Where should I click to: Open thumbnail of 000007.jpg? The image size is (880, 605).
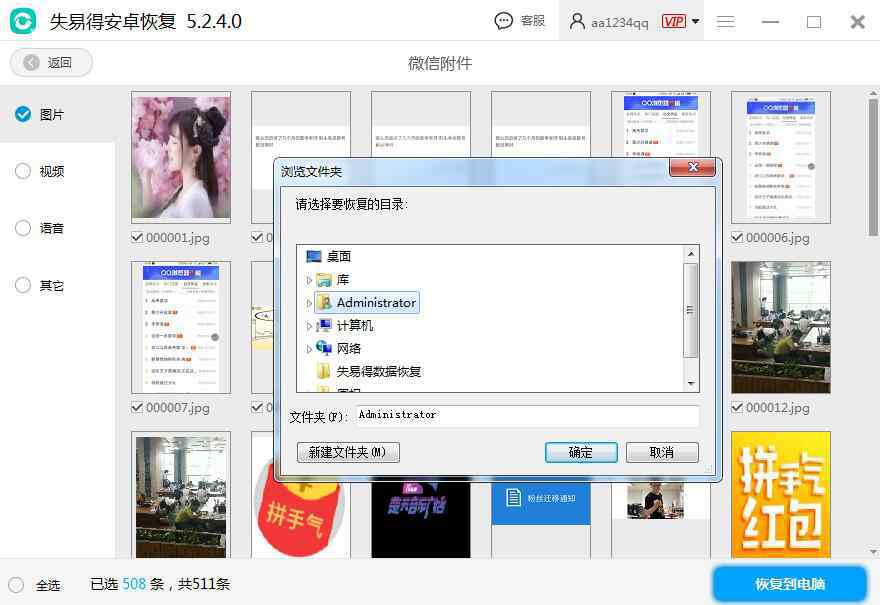(x=181, y=327)
